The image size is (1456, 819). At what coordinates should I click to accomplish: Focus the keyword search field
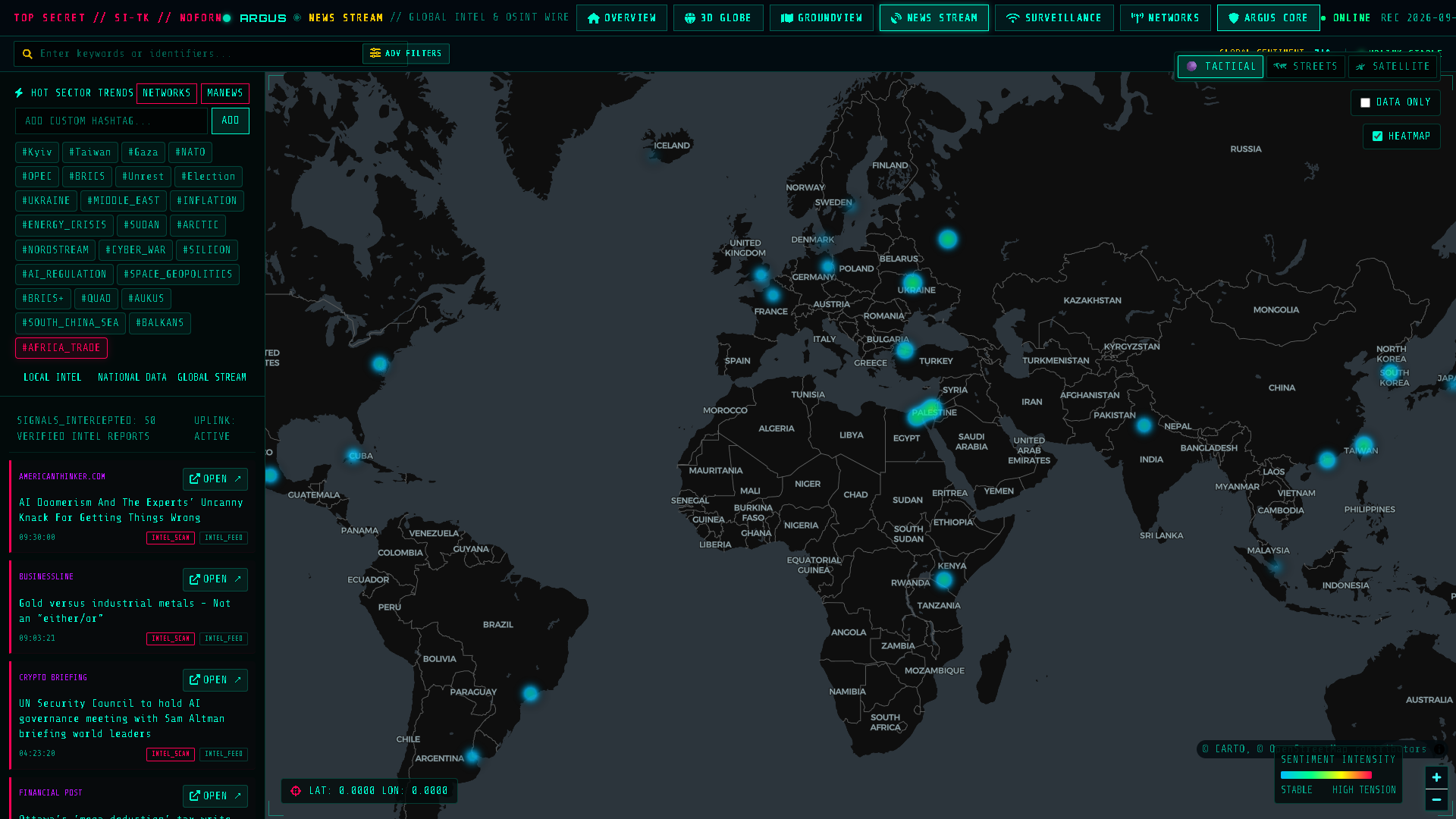coord(197,54)
